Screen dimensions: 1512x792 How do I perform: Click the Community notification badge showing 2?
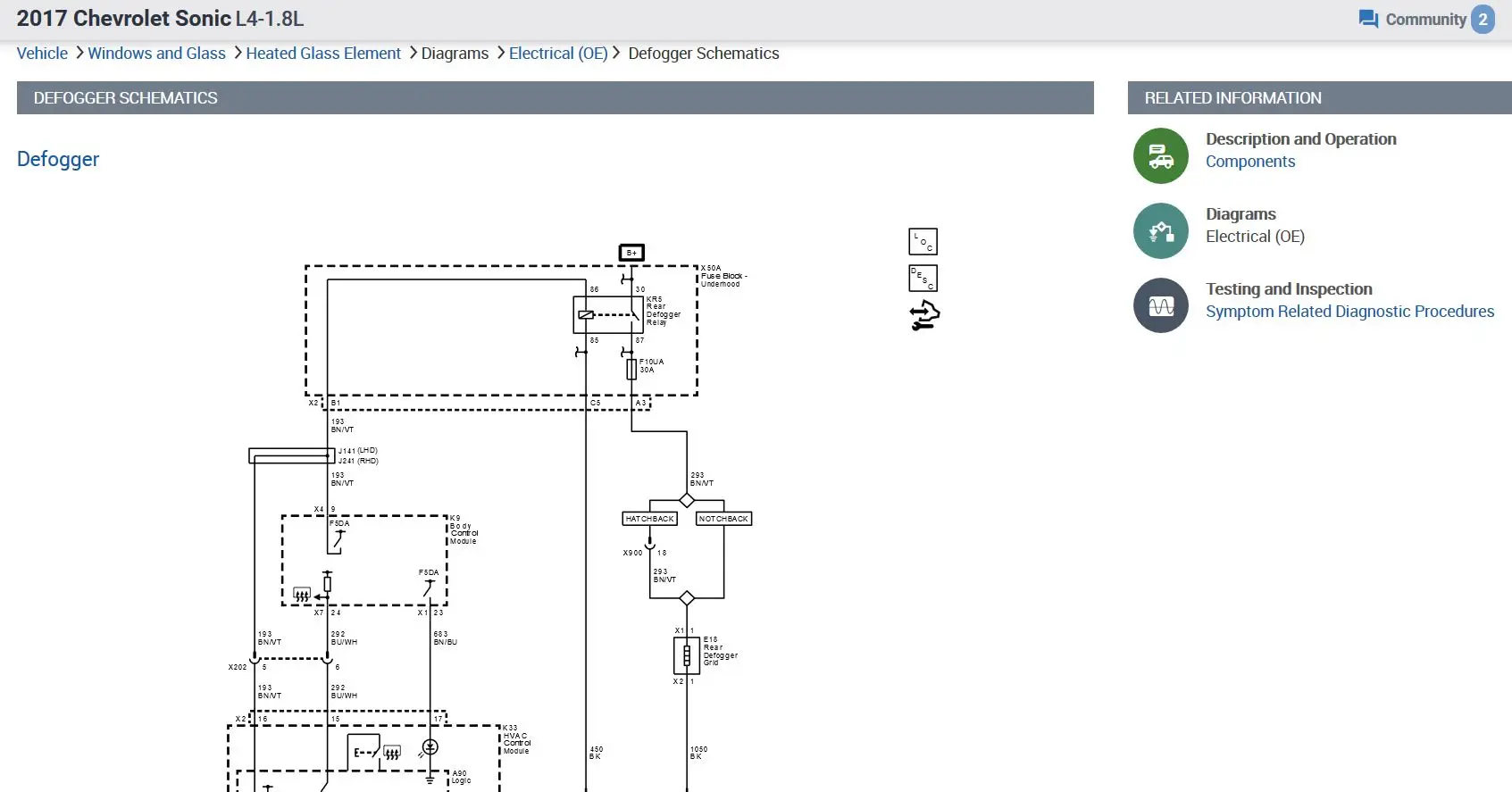[1483, 19]
